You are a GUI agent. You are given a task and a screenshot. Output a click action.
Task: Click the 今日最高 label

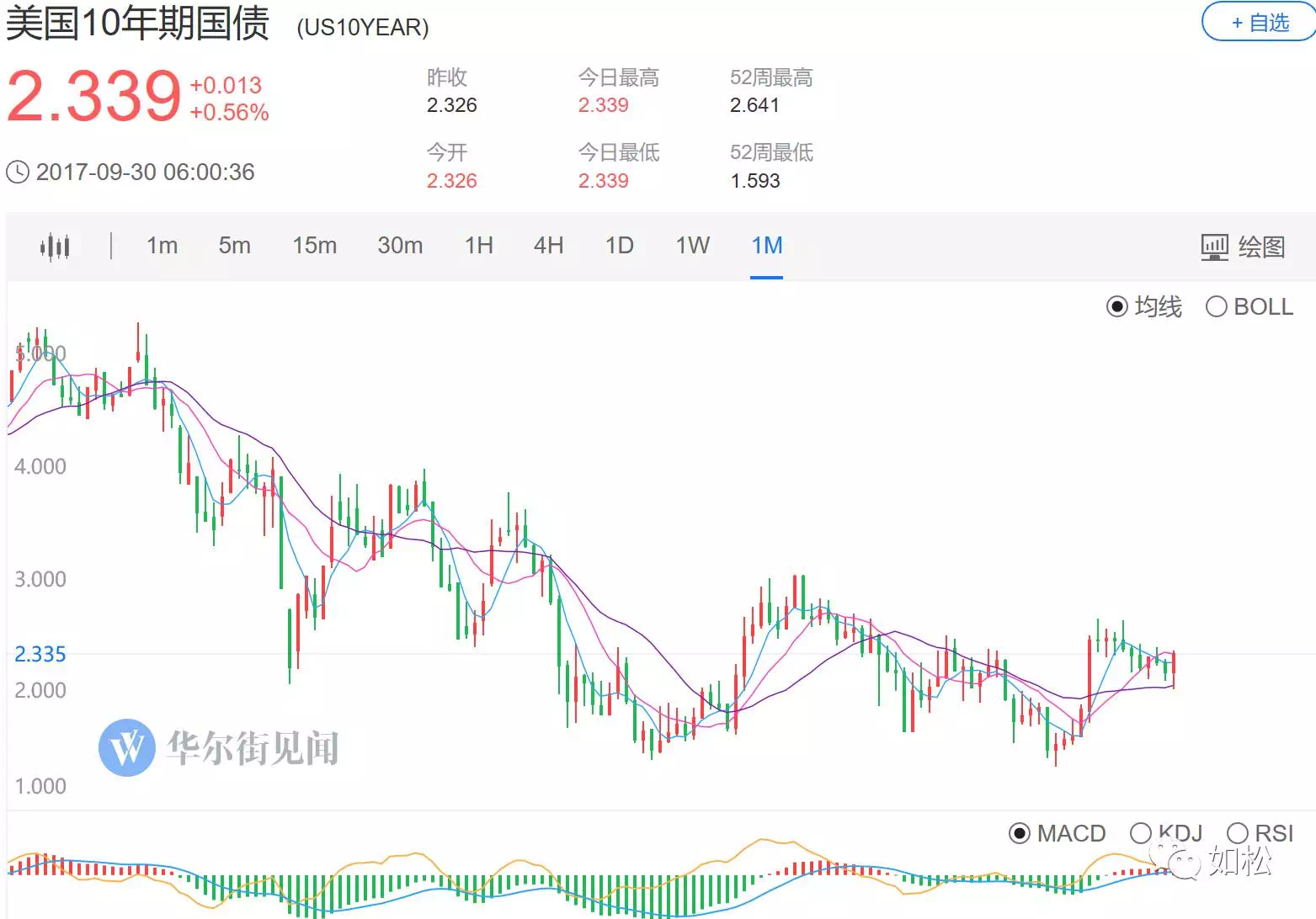[x=618, y=77]
